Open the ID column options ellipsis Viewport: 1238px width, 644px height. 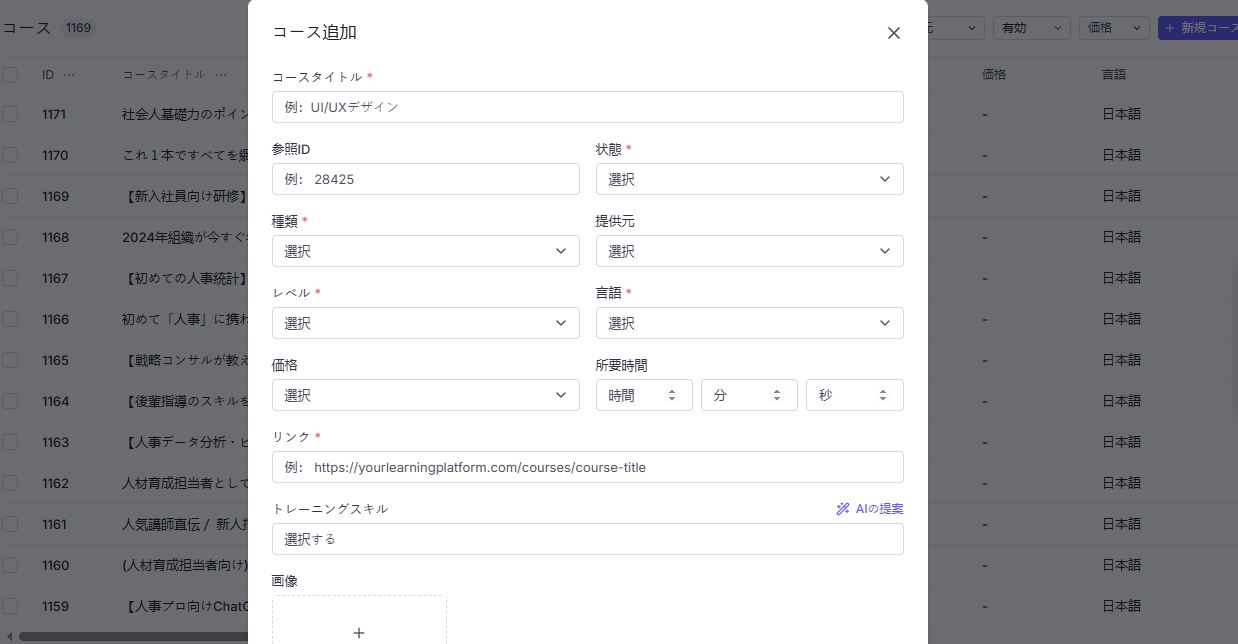pos(69,75)
